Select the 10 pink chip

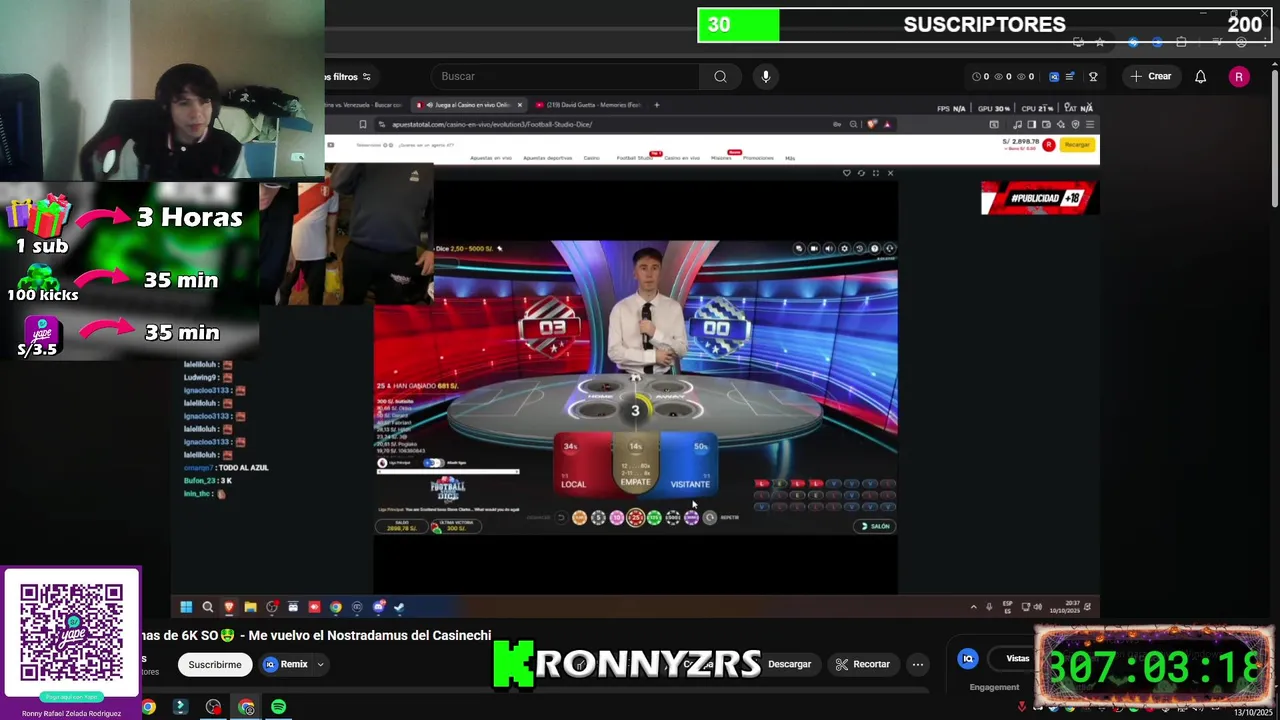pos(616,517)
